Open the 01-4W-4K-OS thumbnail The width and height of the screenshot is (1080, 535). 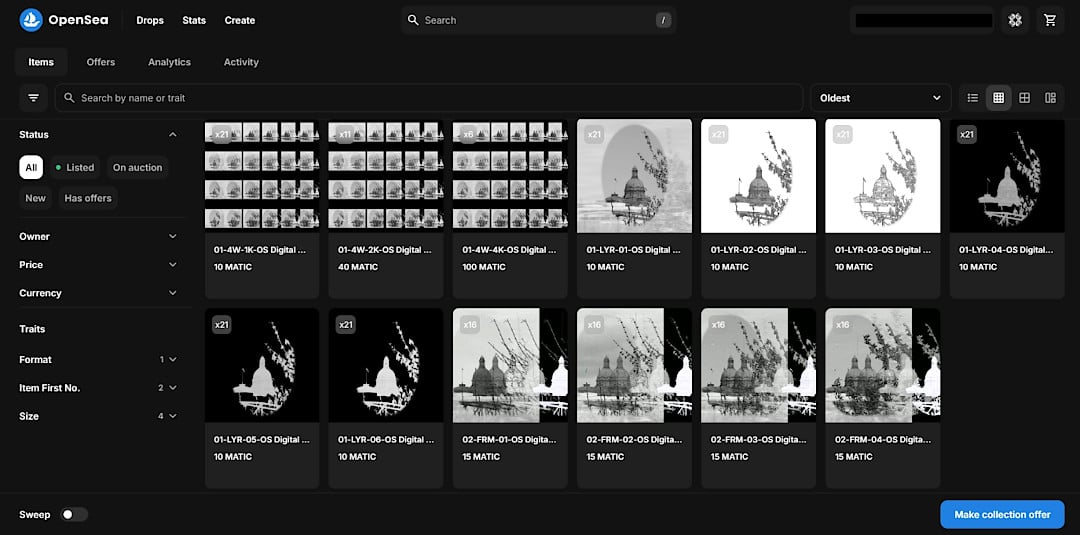510,176
